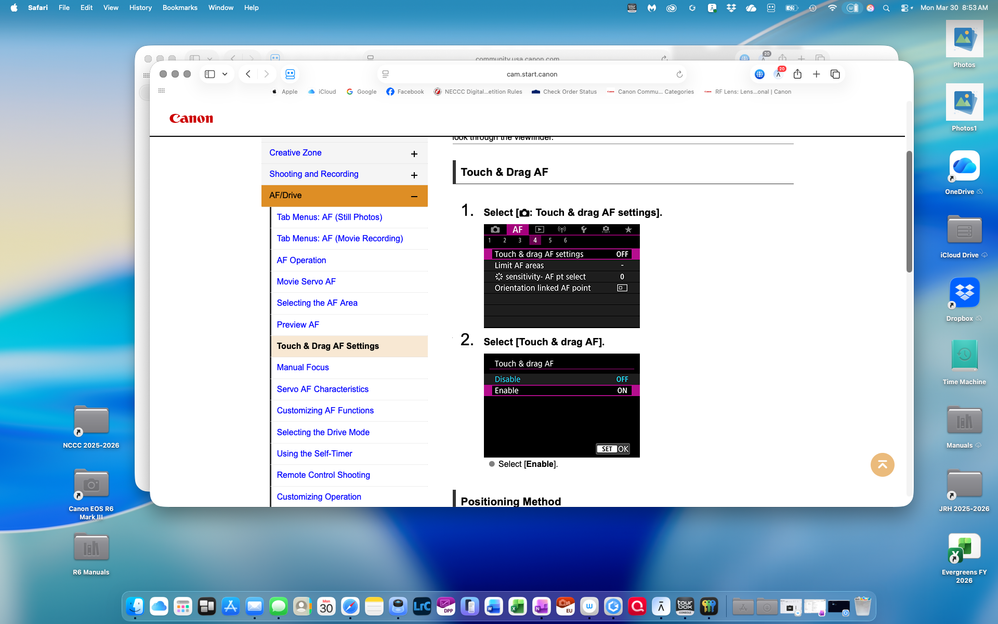Open the Safari menu in menu bar
The height and width of the screenshot is (624, 998).
click(x=38, y=8)
